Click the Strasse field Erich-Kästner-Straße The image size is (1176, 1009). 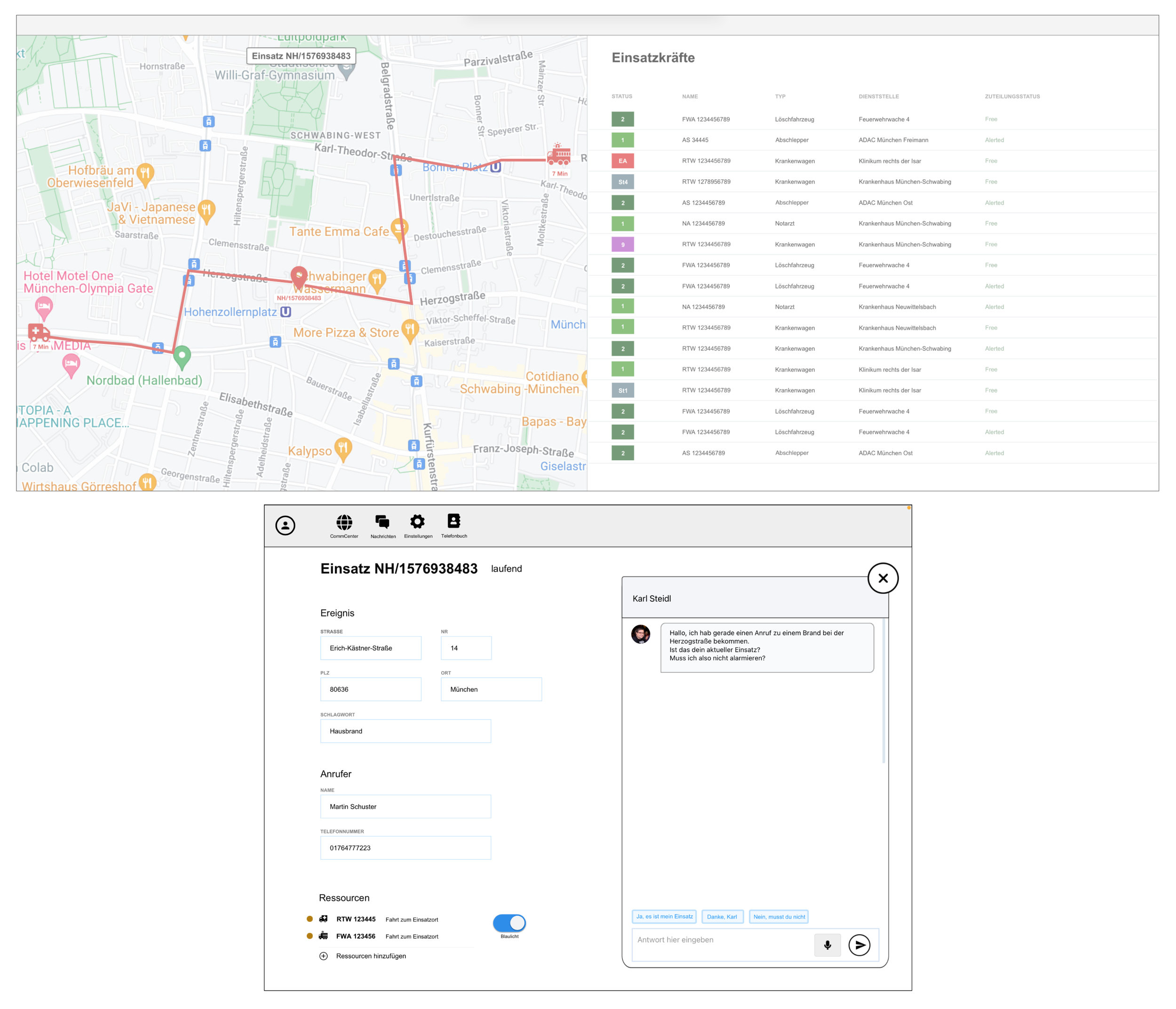(x=371, y=648)
